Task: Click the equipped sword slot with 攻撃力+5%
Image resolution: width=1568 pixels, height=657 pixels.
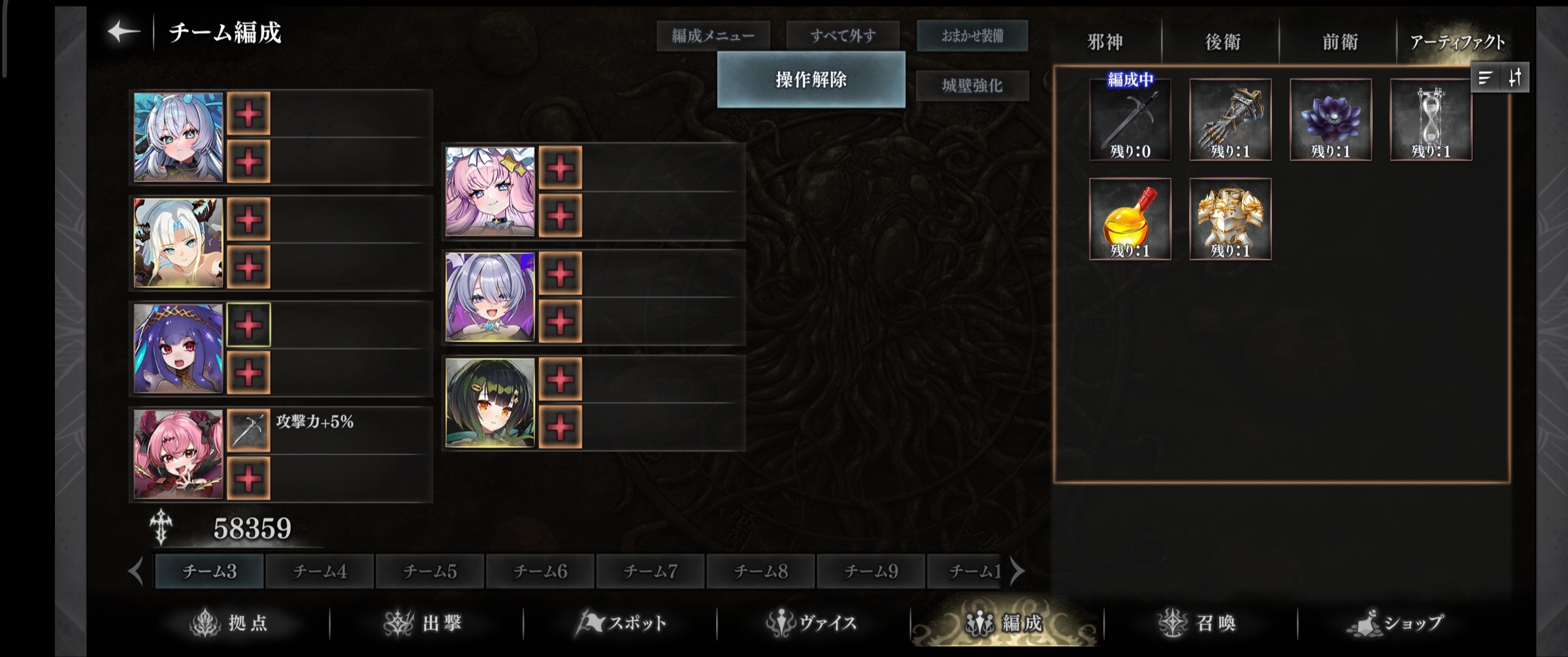Action: [248, 430]
